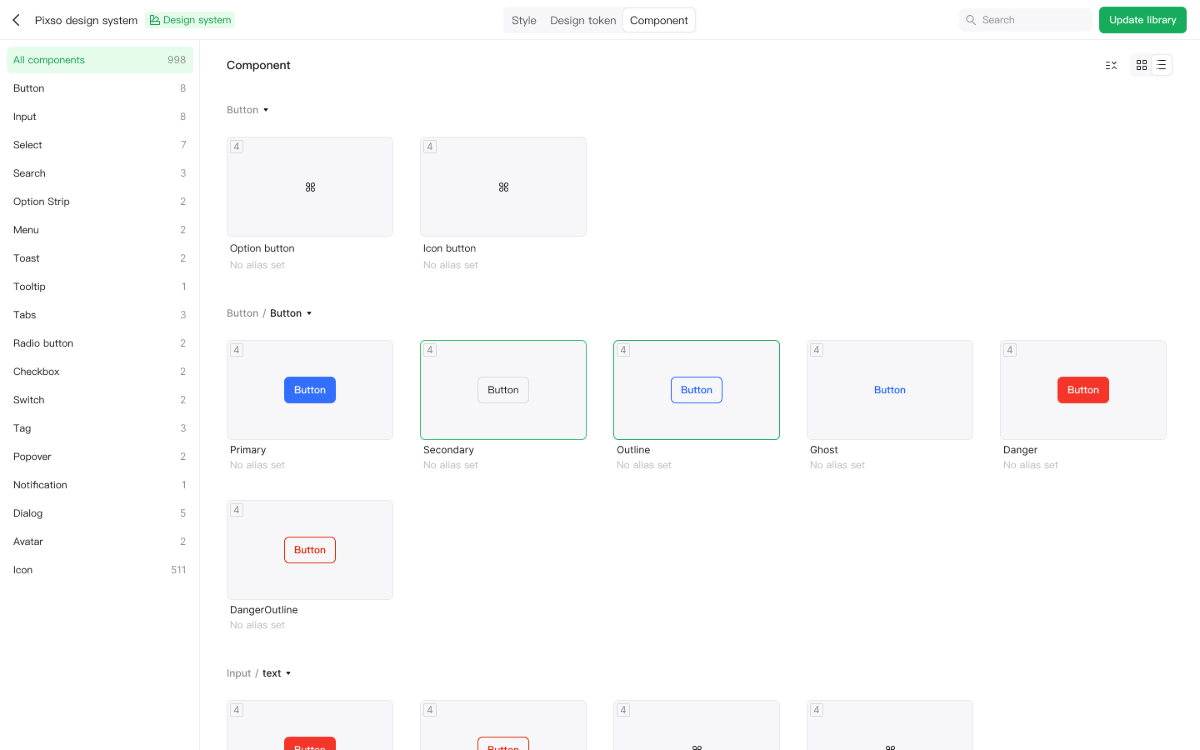Open the Tooltip category
The width and height of the screenshot is (1200, 750).
(100, 287)
